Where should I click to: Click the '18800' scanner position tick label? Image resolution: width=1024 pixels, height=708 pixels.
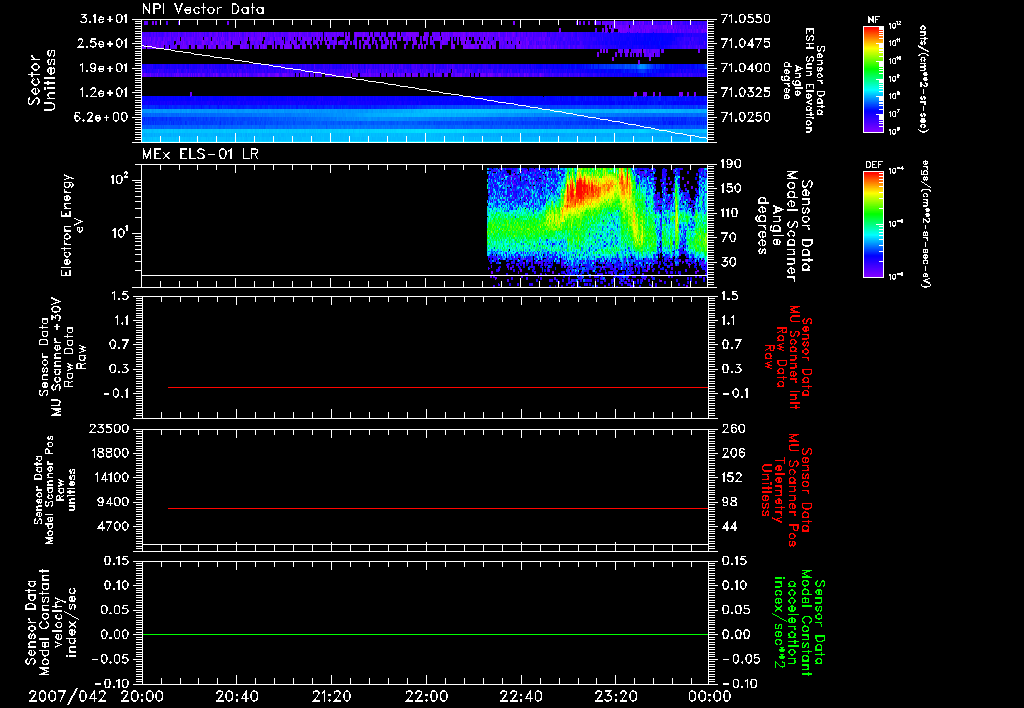click(108, 453)
